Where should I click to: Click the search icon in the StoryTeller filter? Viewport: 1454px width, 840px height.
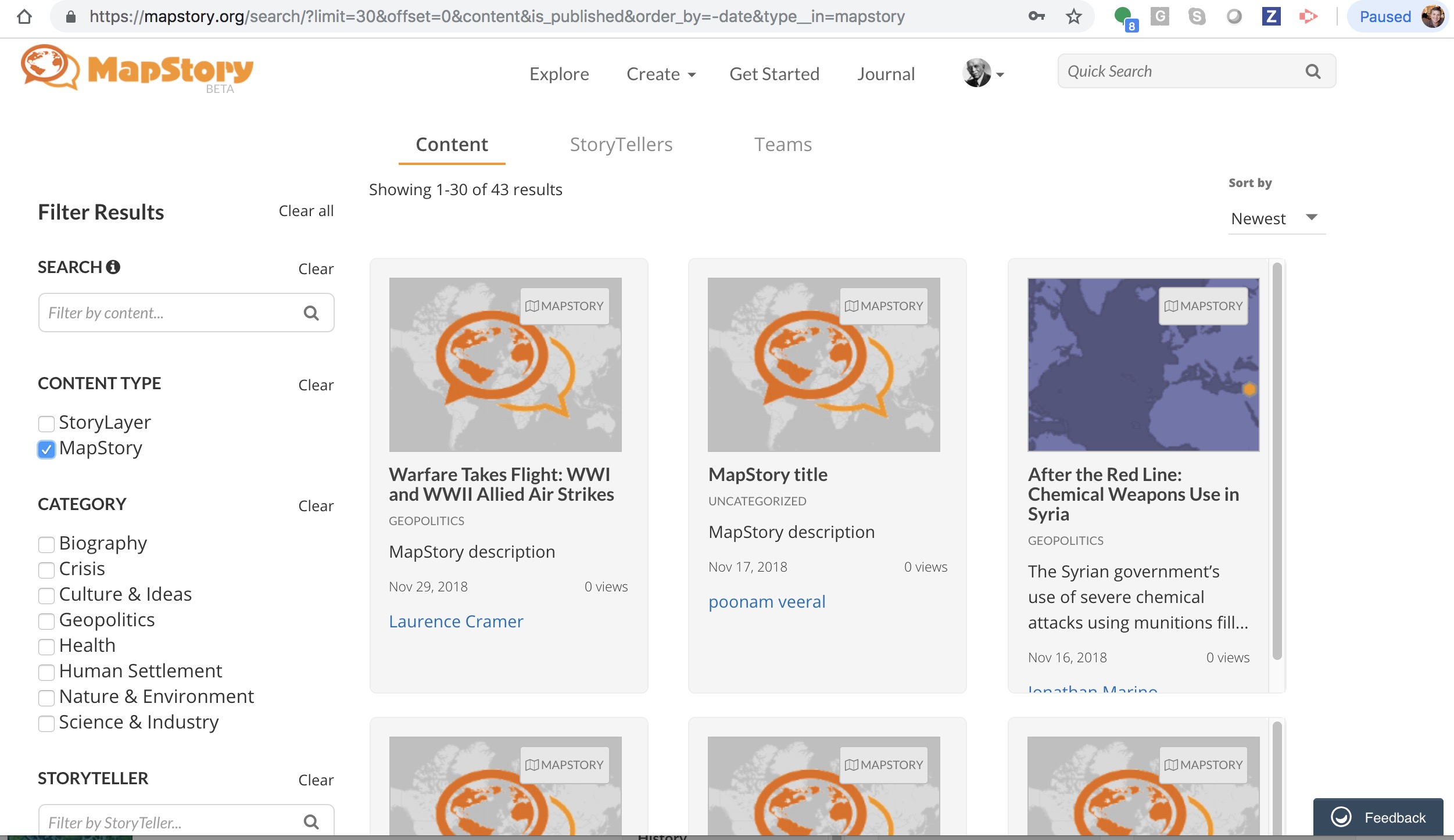point(311,821)
